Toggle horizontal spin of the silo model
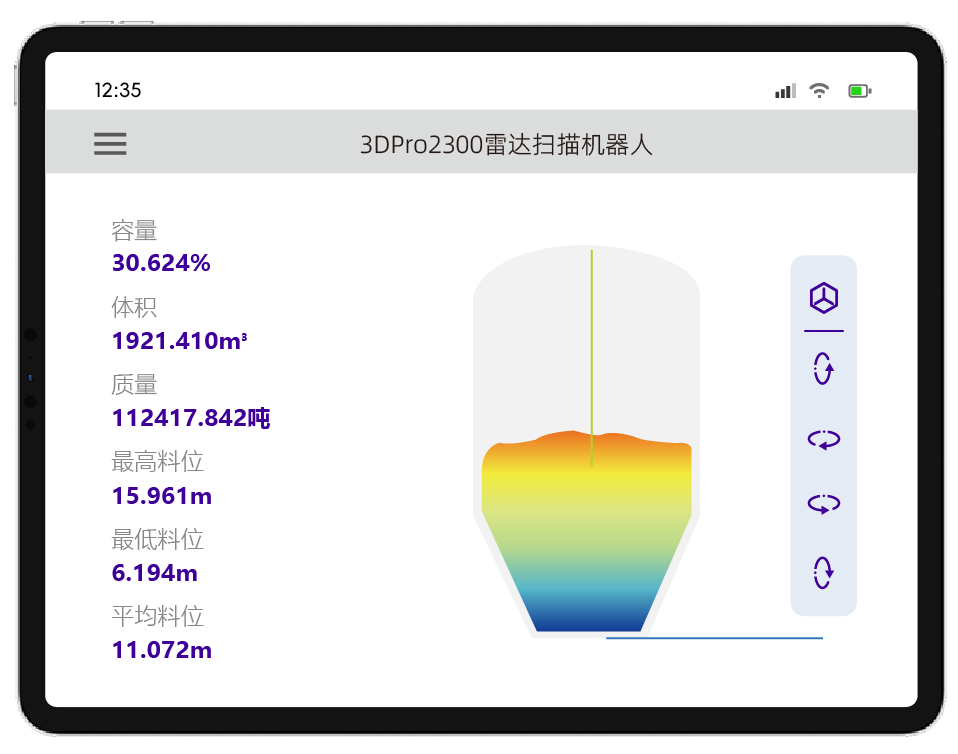Image resolution: width=958 pixels, height=754 pixels. click(x=823, y=439)
